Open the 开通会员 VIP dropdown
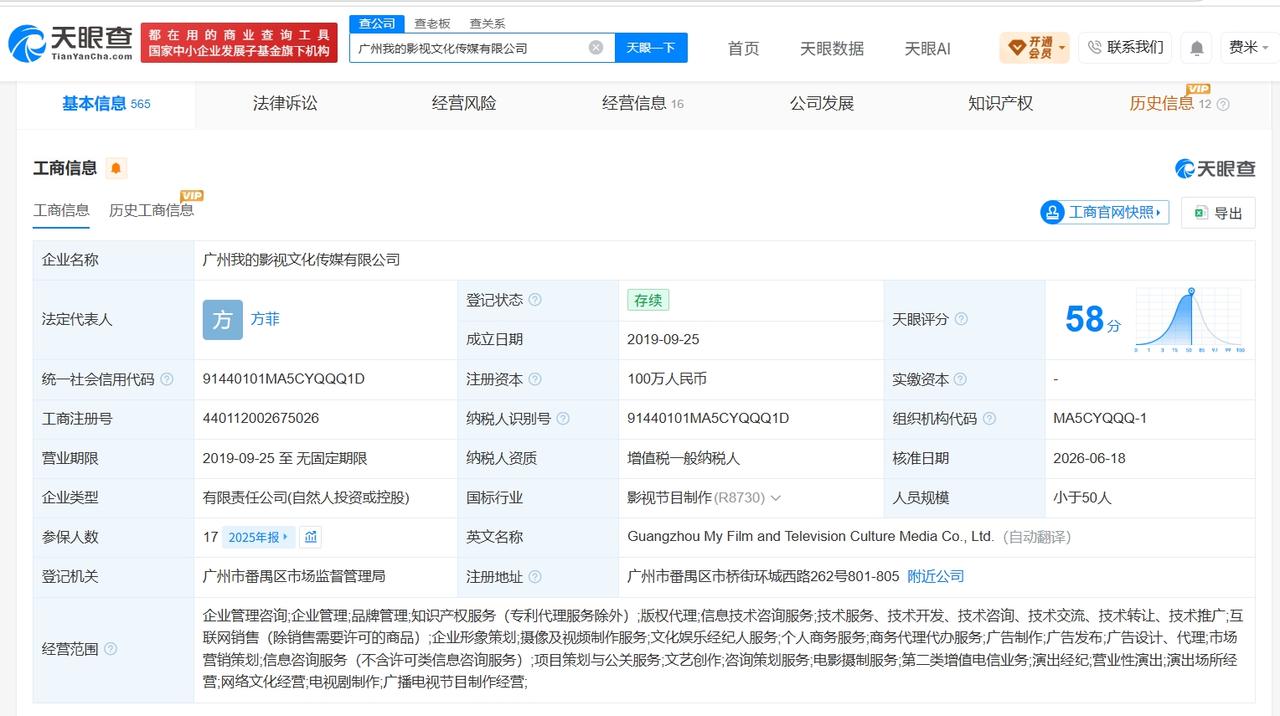1280x716 pixels. 1035,47
